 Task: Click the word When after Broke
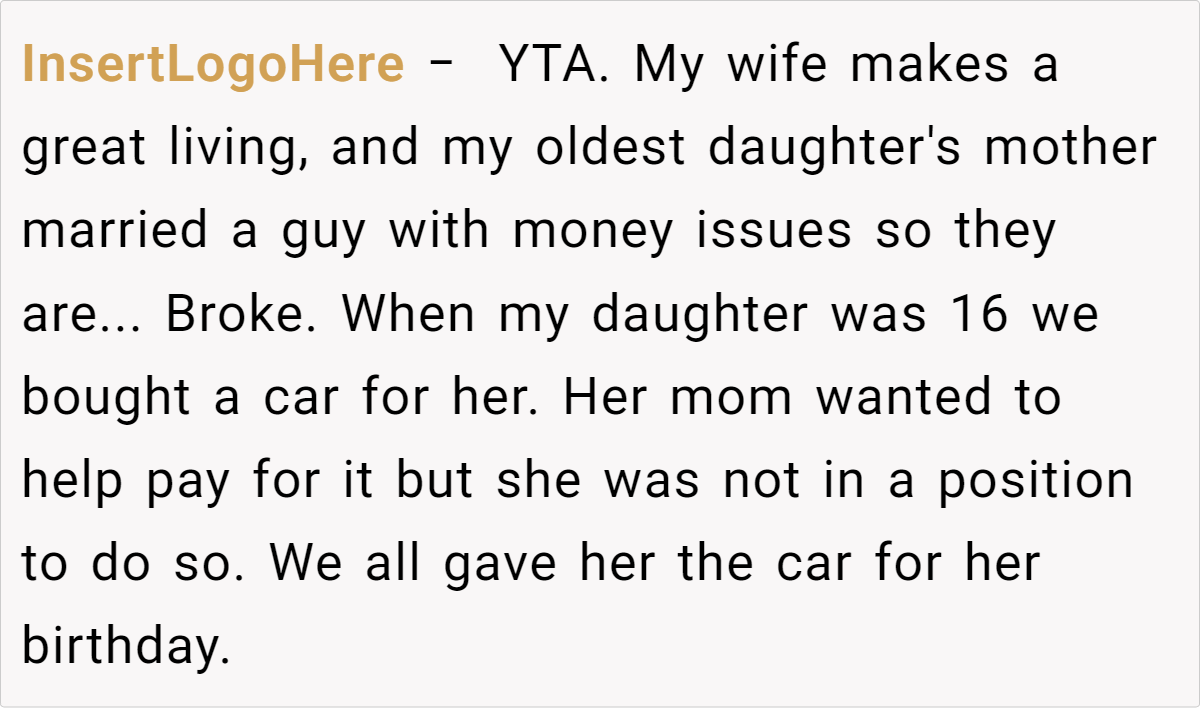point(409,315)
